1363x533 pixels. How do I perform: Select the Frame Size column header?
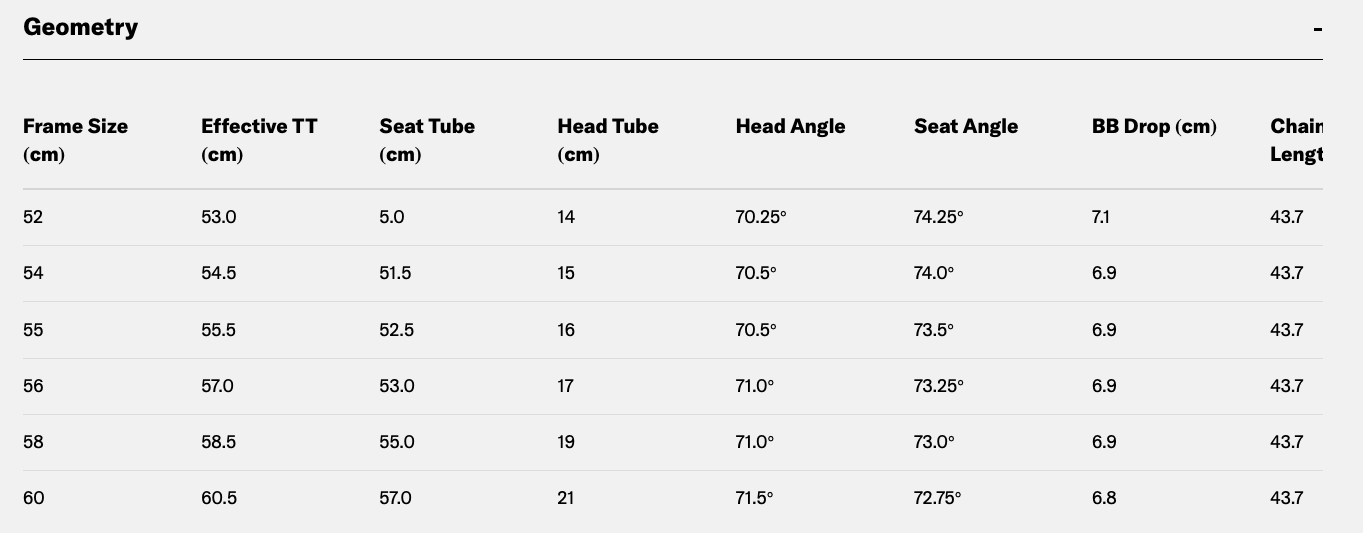(75, 140)
